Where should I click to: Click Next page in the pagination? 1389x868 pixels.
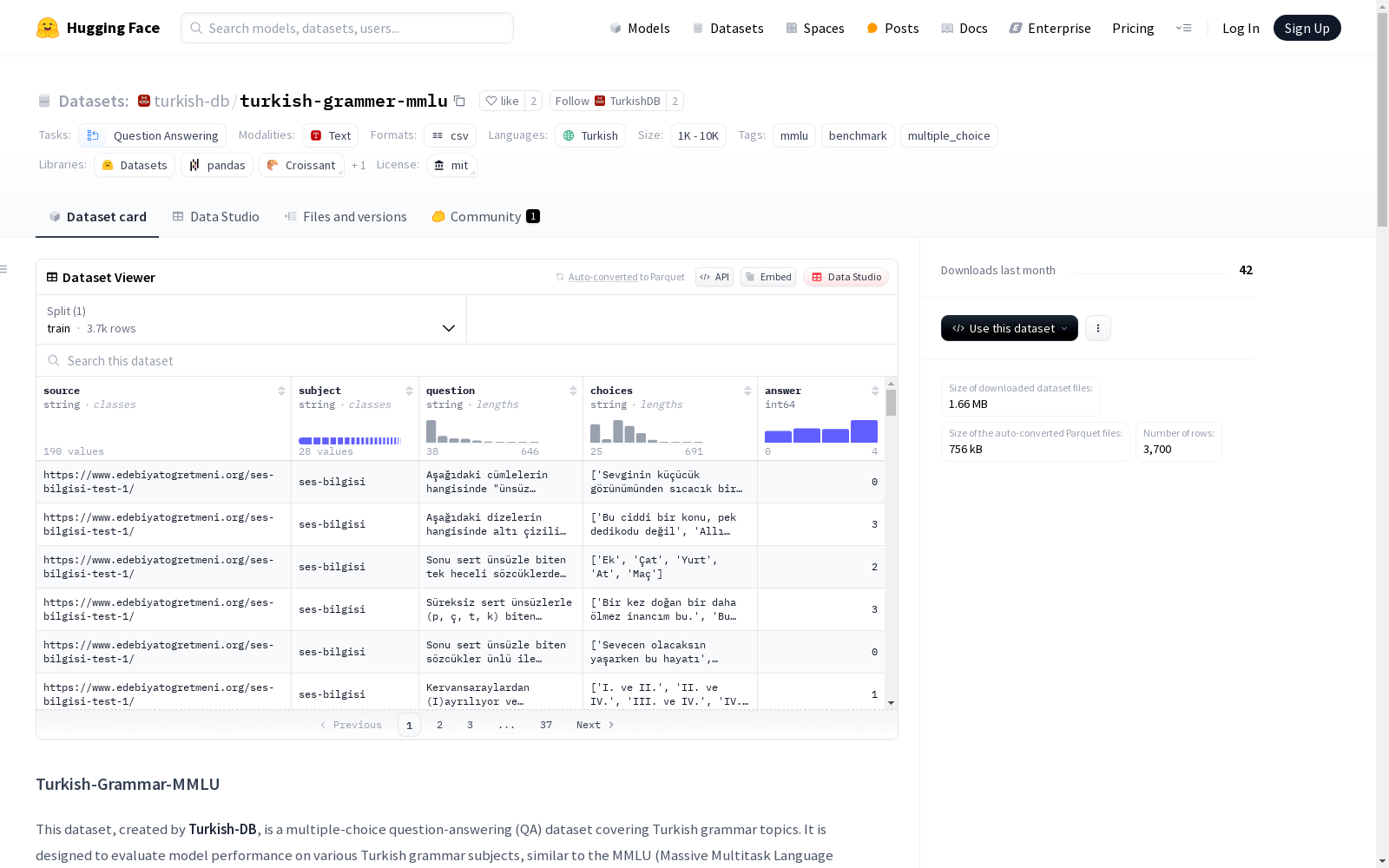click(596, 725)
